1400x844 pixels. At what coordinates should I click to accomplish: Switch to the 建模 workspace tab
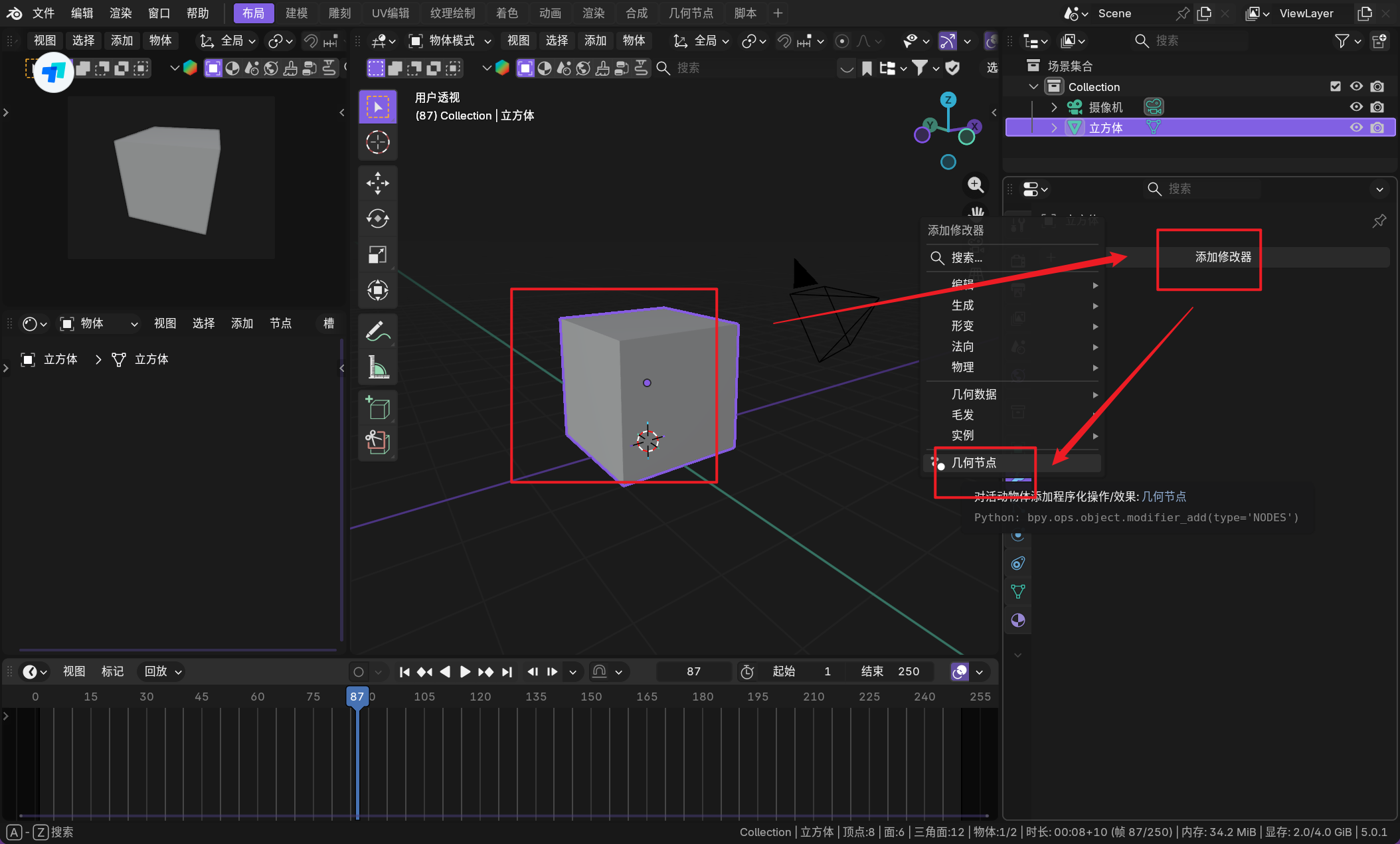pos(296,13)
